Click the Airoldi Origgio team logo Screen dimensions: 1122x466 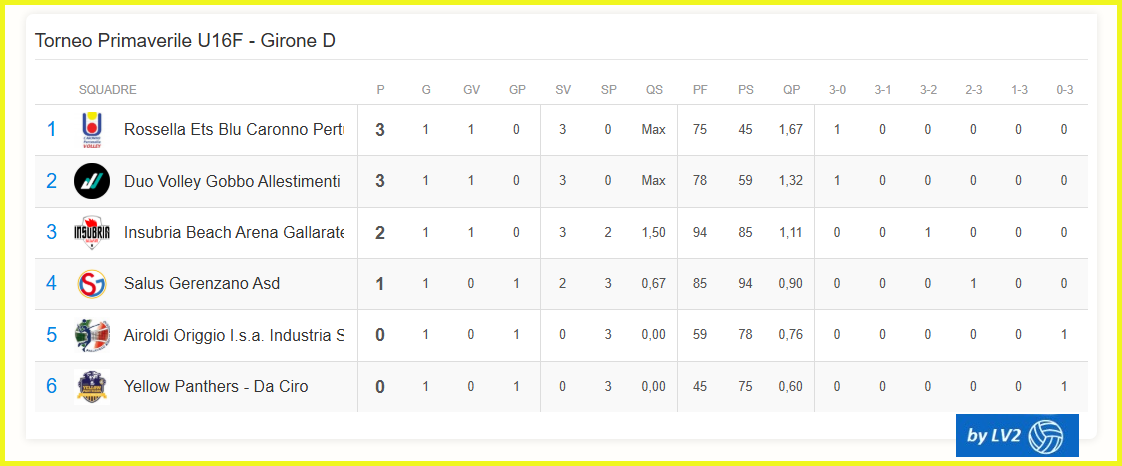click(92, 335)
